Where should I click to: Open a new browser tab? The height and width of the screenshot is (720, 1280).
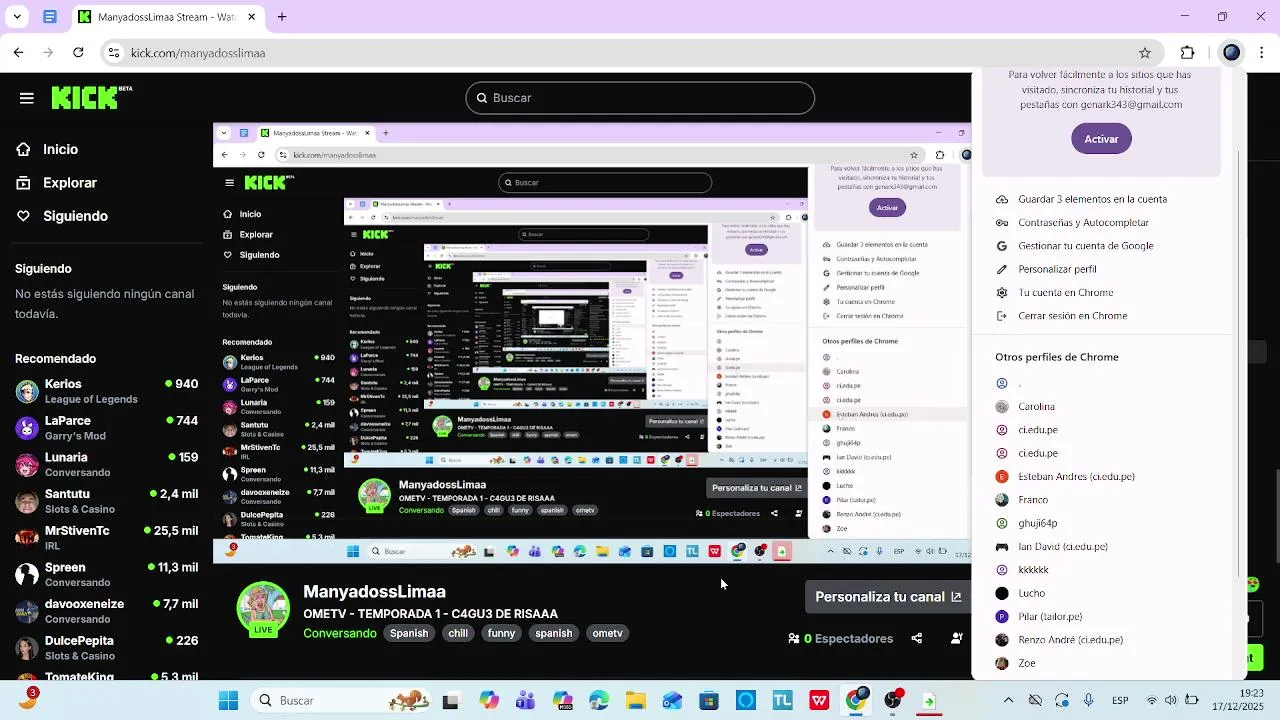[282, 17]
